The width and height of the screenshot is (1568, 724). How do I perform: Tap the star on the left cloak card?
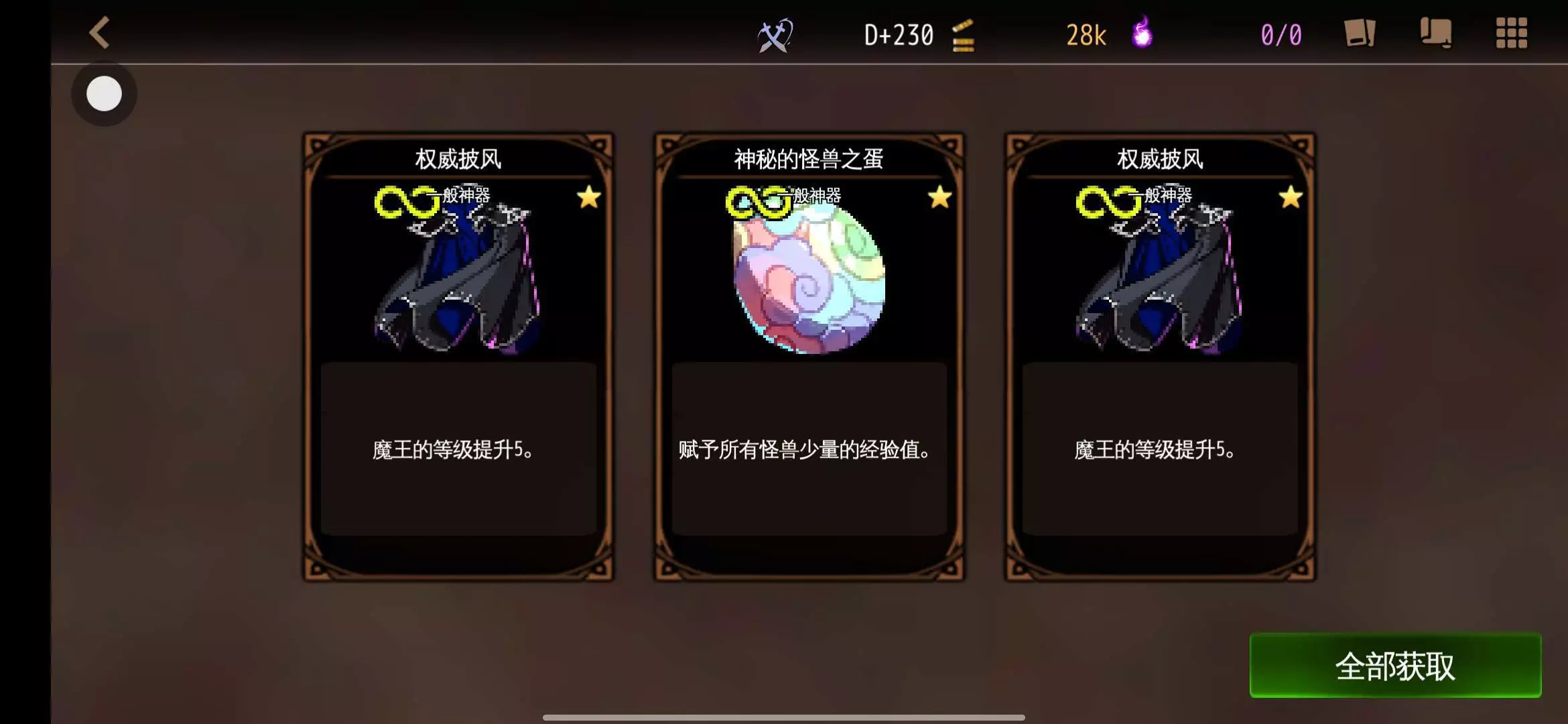pos(589,197)
